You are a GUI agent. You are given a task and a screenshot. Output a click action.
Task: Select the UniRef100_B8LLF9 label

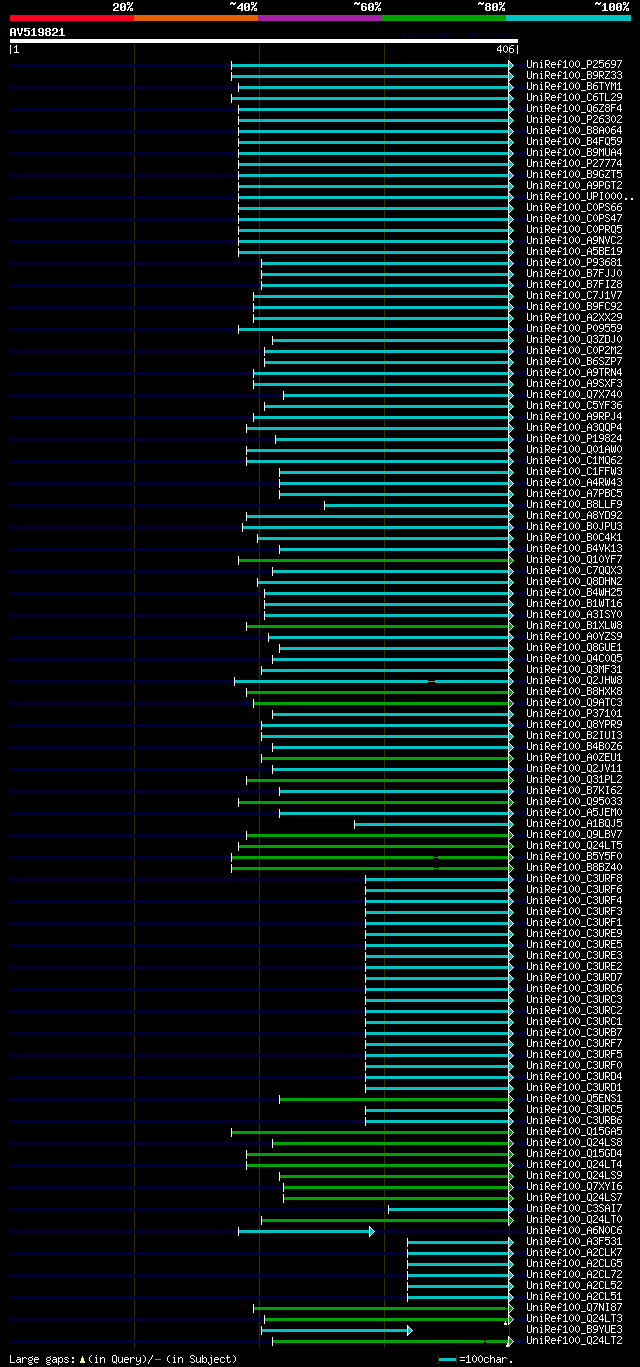pos(574,505)
